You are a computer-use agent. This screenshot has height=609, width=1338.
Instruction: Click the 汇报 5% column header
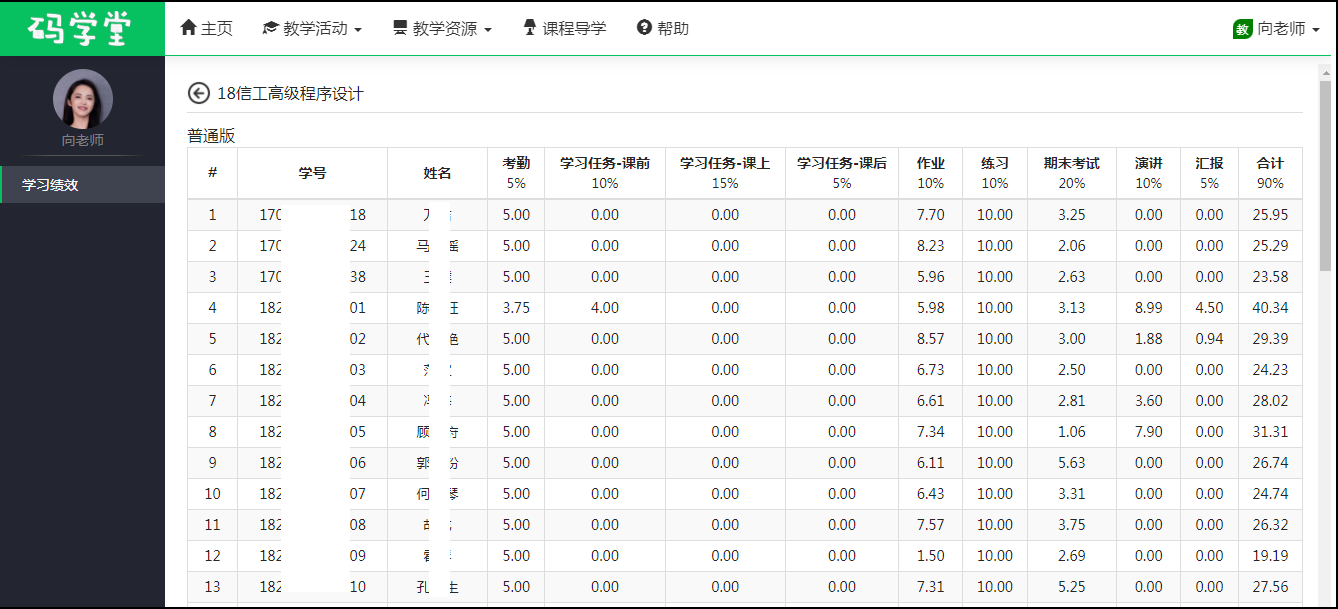point(1209,173)
